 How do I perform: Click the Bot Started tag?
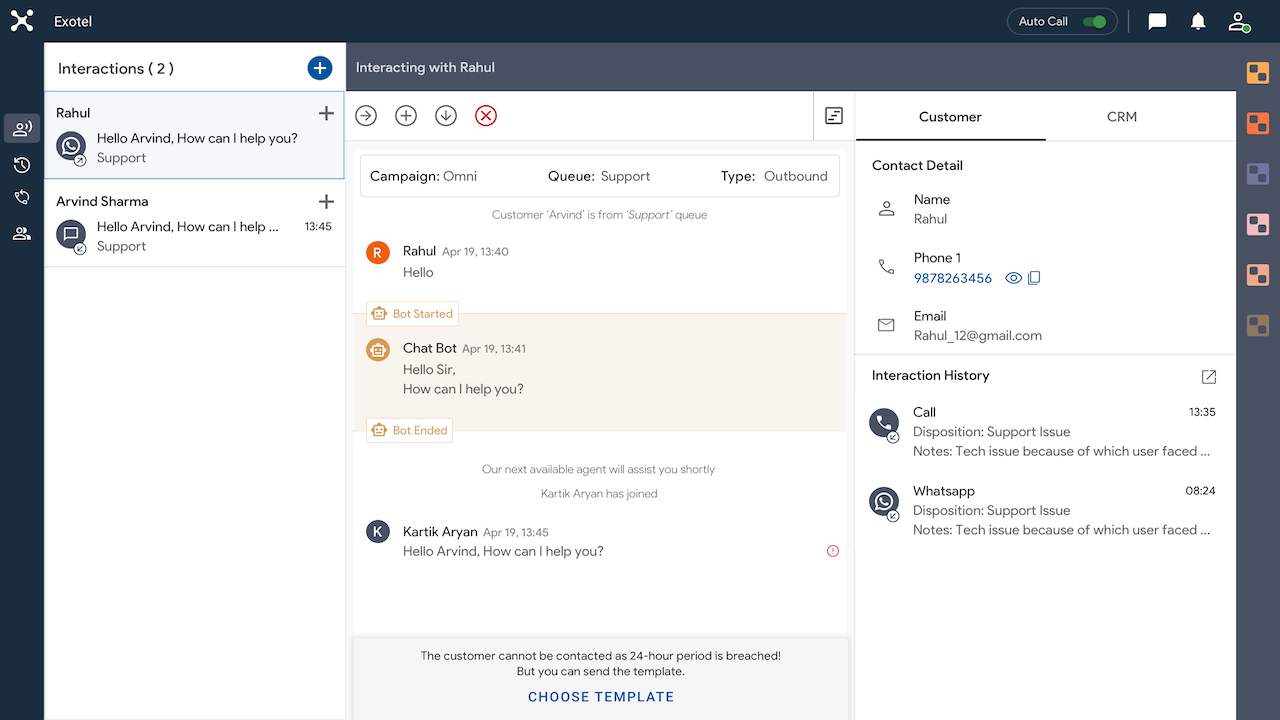[412, 314]
